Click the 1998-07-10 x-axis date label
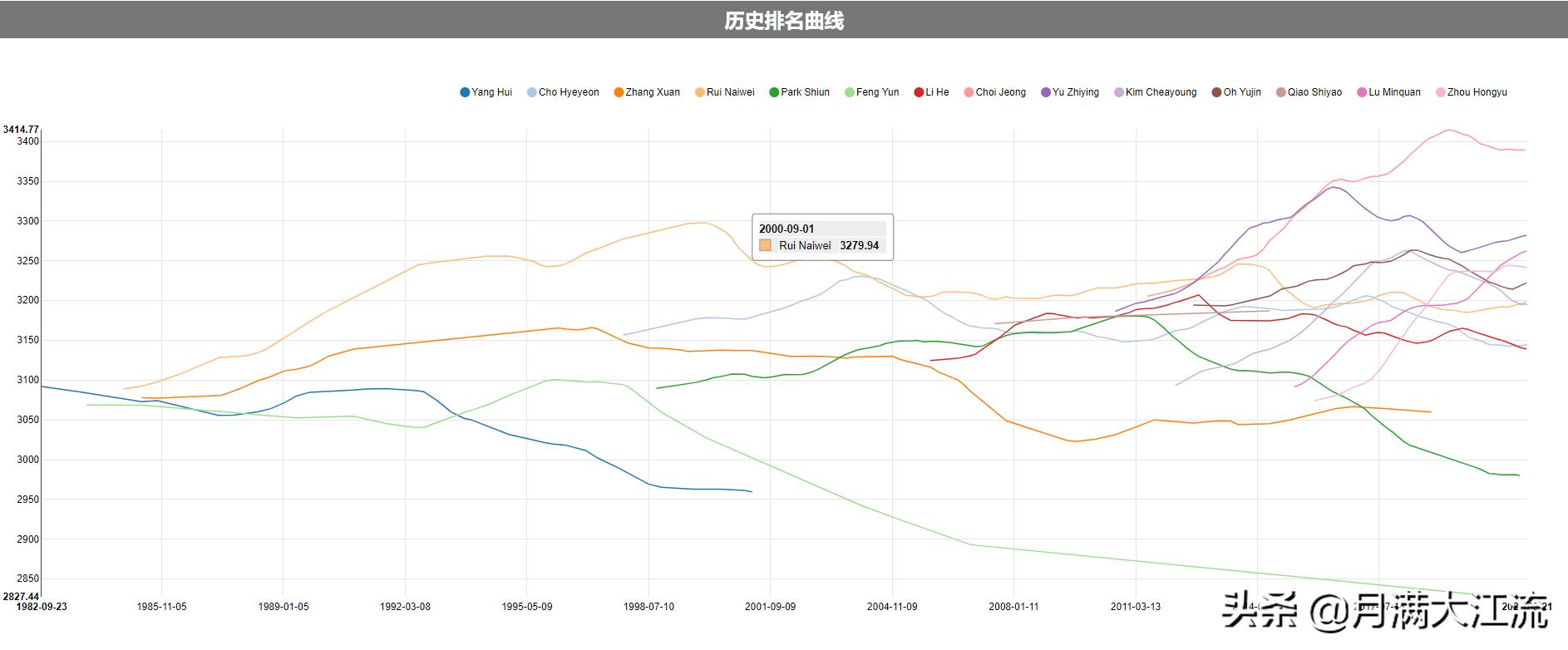Screen dimensions: 1568x650 click(648, 607)
